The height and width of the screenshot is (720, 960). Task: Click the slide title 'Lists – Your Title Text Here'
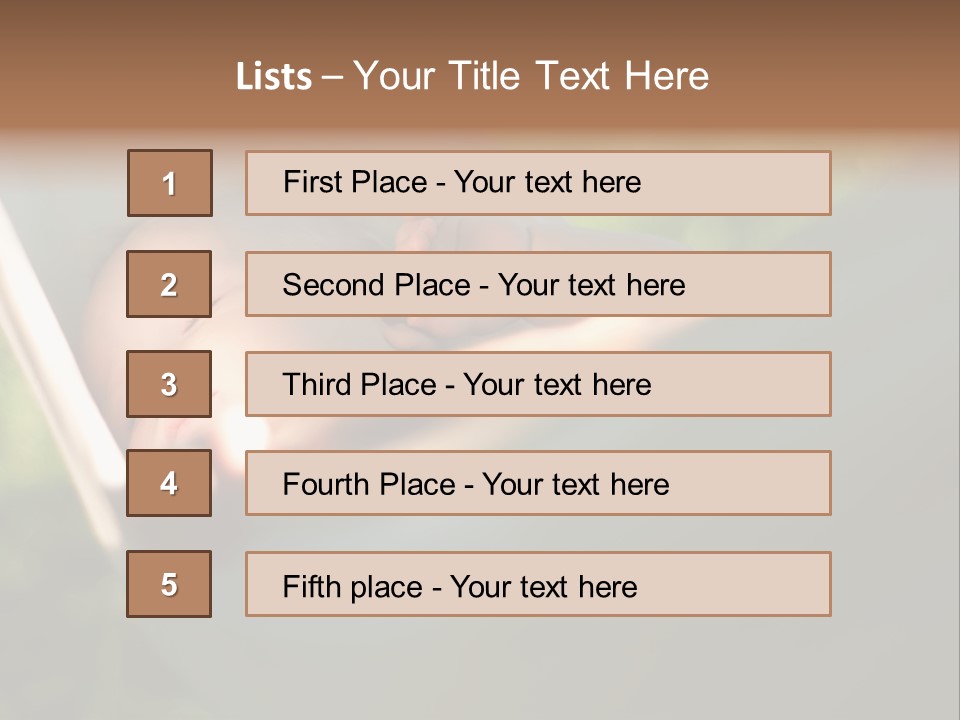(472, 76)
